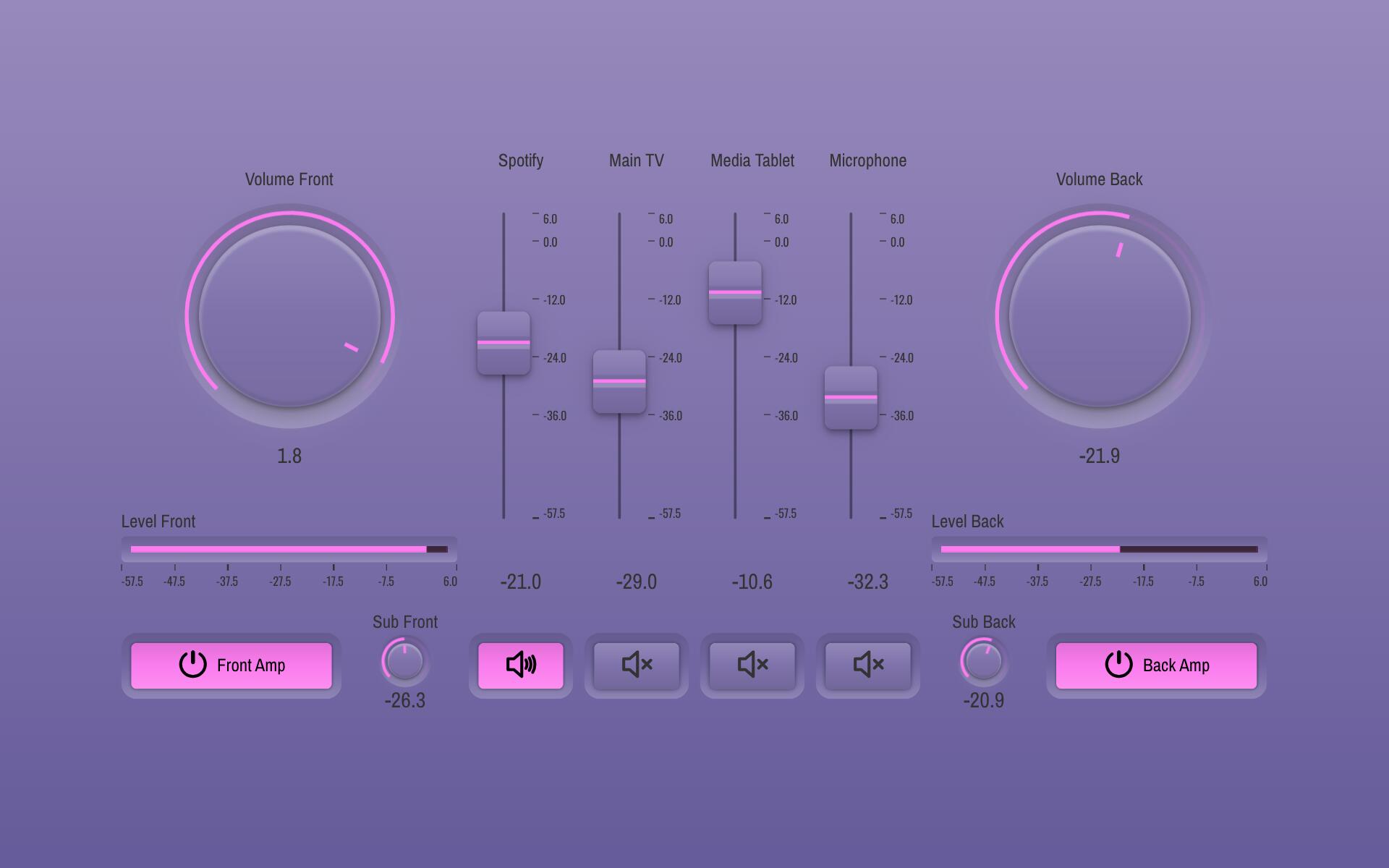Click the Main TV fader handle

[x=619, y=382]
